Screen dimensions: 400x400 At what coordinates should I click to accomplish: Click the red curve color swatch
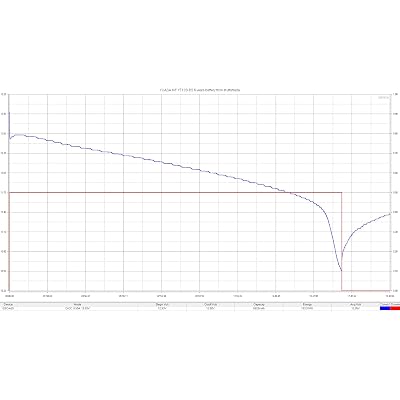[x=395, y=308]
